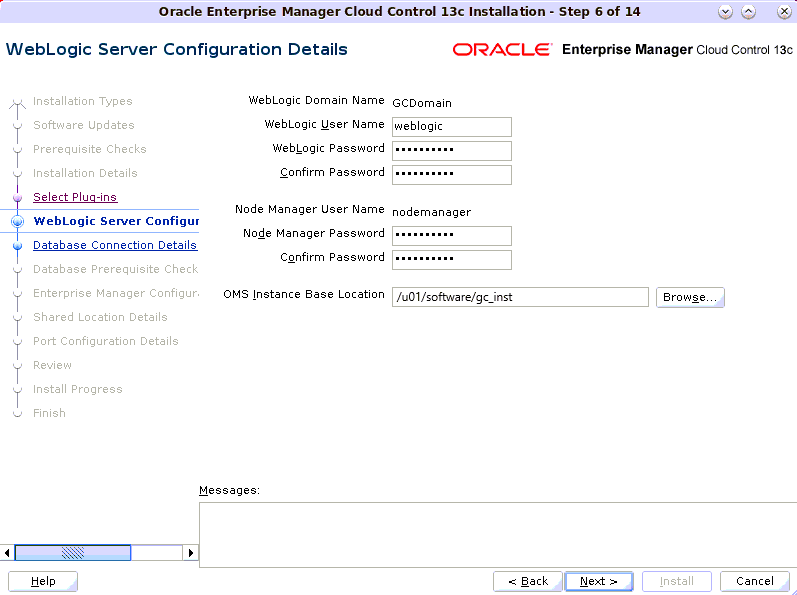
Task: Click the Installation Types step label
Action: point(82,101)
